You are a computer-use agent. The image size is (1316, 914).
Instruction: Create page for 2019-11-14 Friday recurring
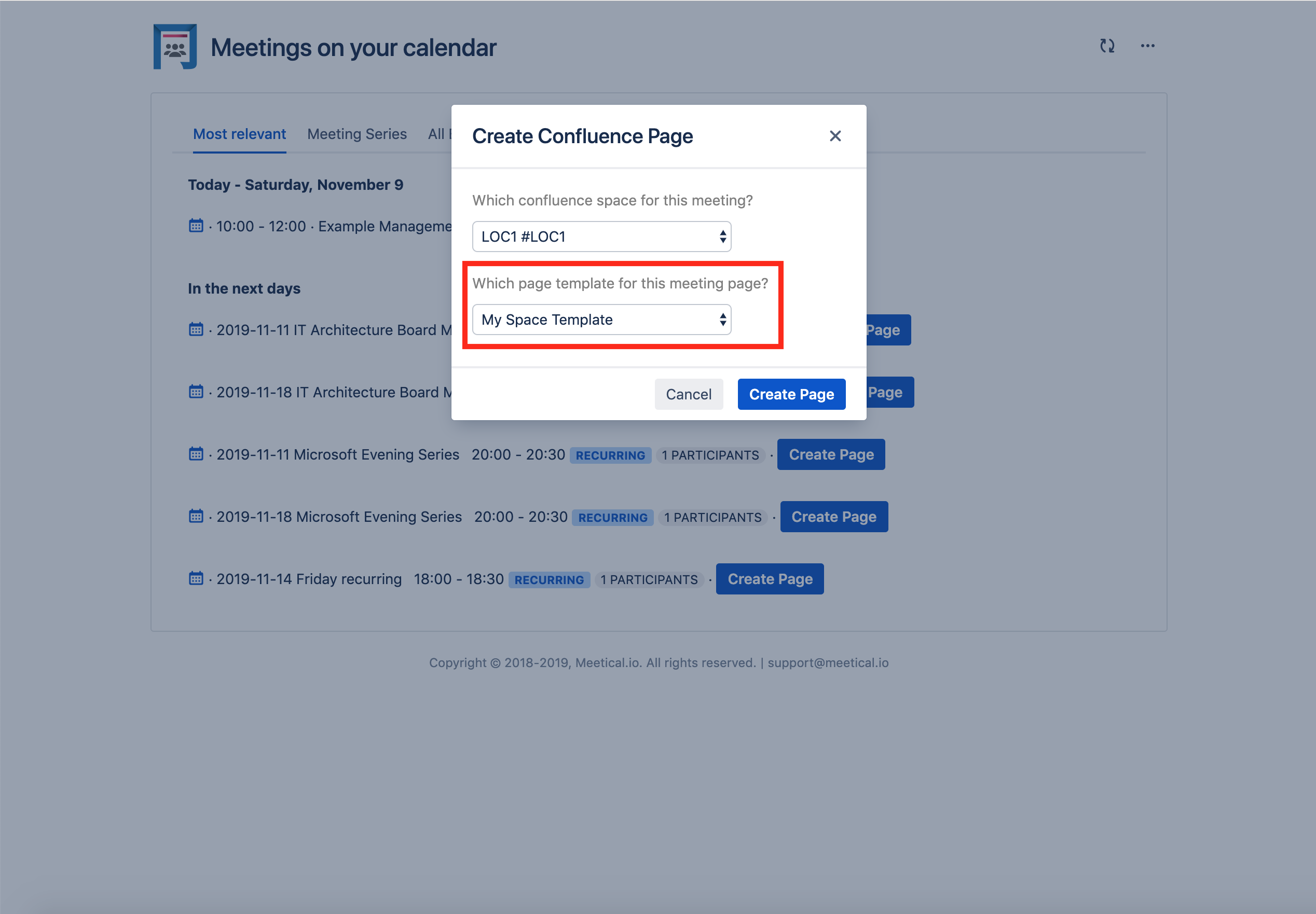click(770, 579)
